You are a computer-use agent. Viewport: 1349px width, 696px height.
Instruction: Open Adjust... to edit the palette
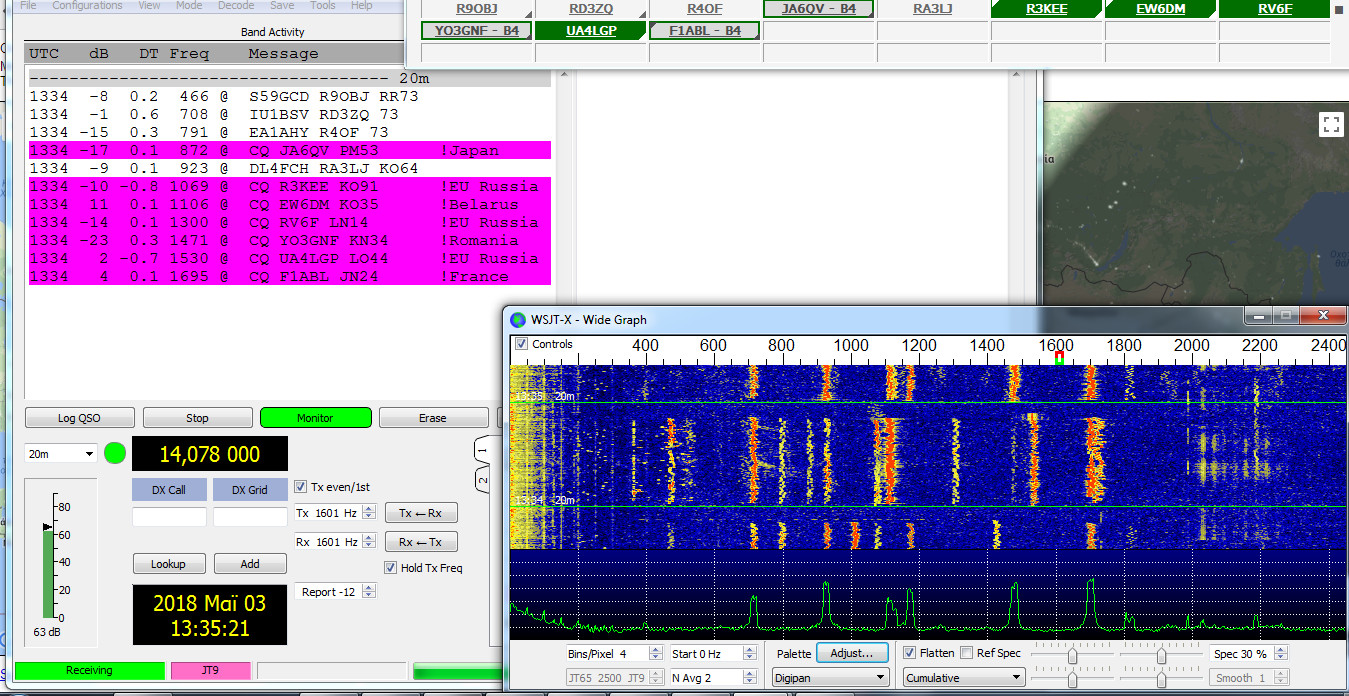[x=851, y=653]
